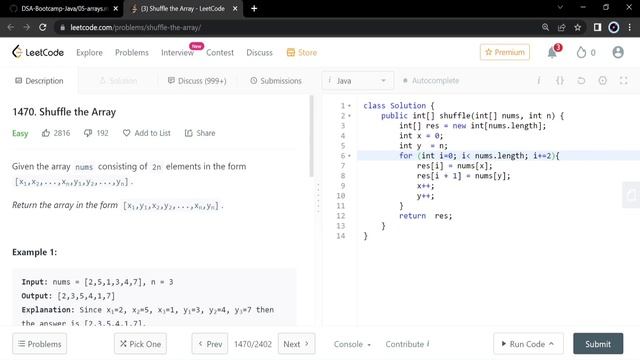The height and width of the screenshot is (360, 640).
Task: Fold the shuffle method at line 2
Action: point(349,116)
